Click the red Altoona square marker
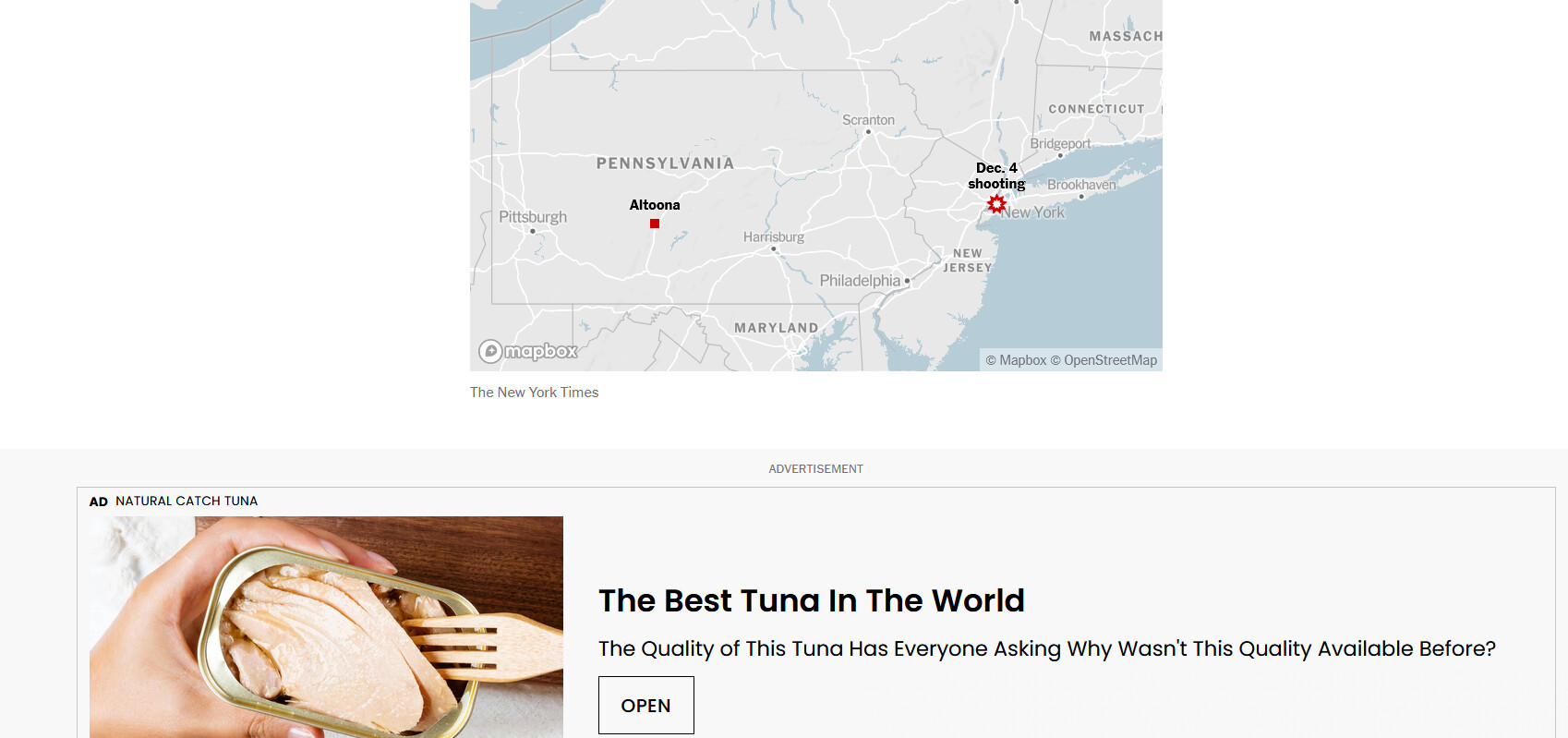 (x=655, y=224)
